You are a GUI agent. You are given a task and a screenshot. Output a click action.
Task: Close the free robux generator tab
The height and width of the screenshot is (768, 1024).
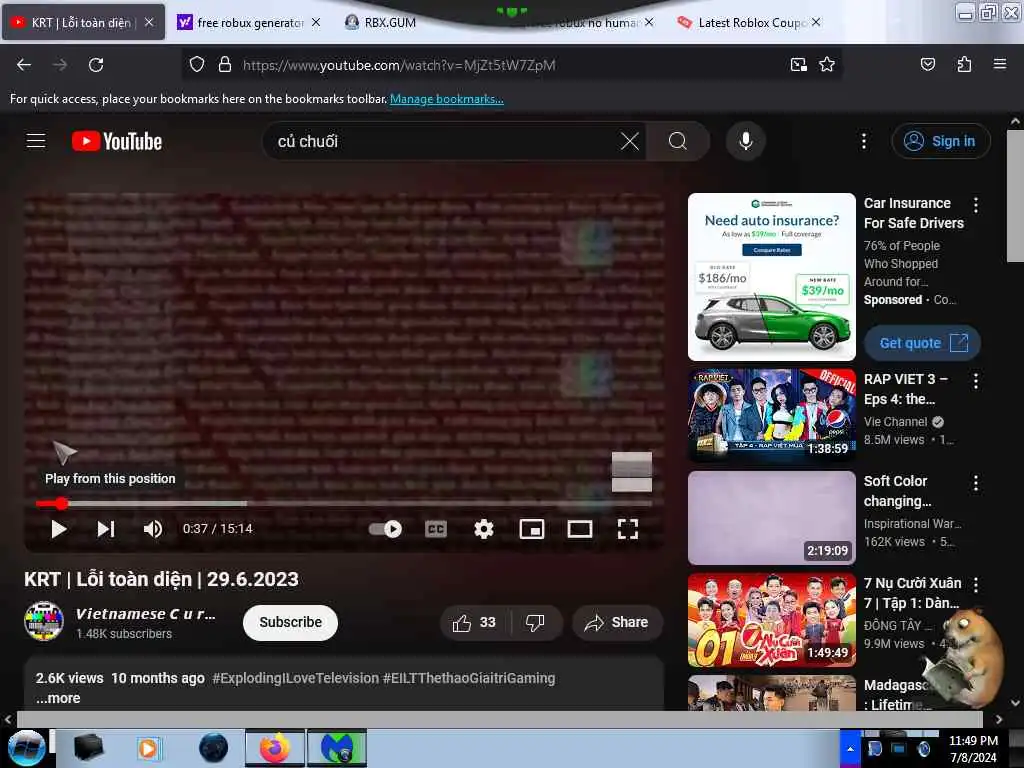coord(316,22)
